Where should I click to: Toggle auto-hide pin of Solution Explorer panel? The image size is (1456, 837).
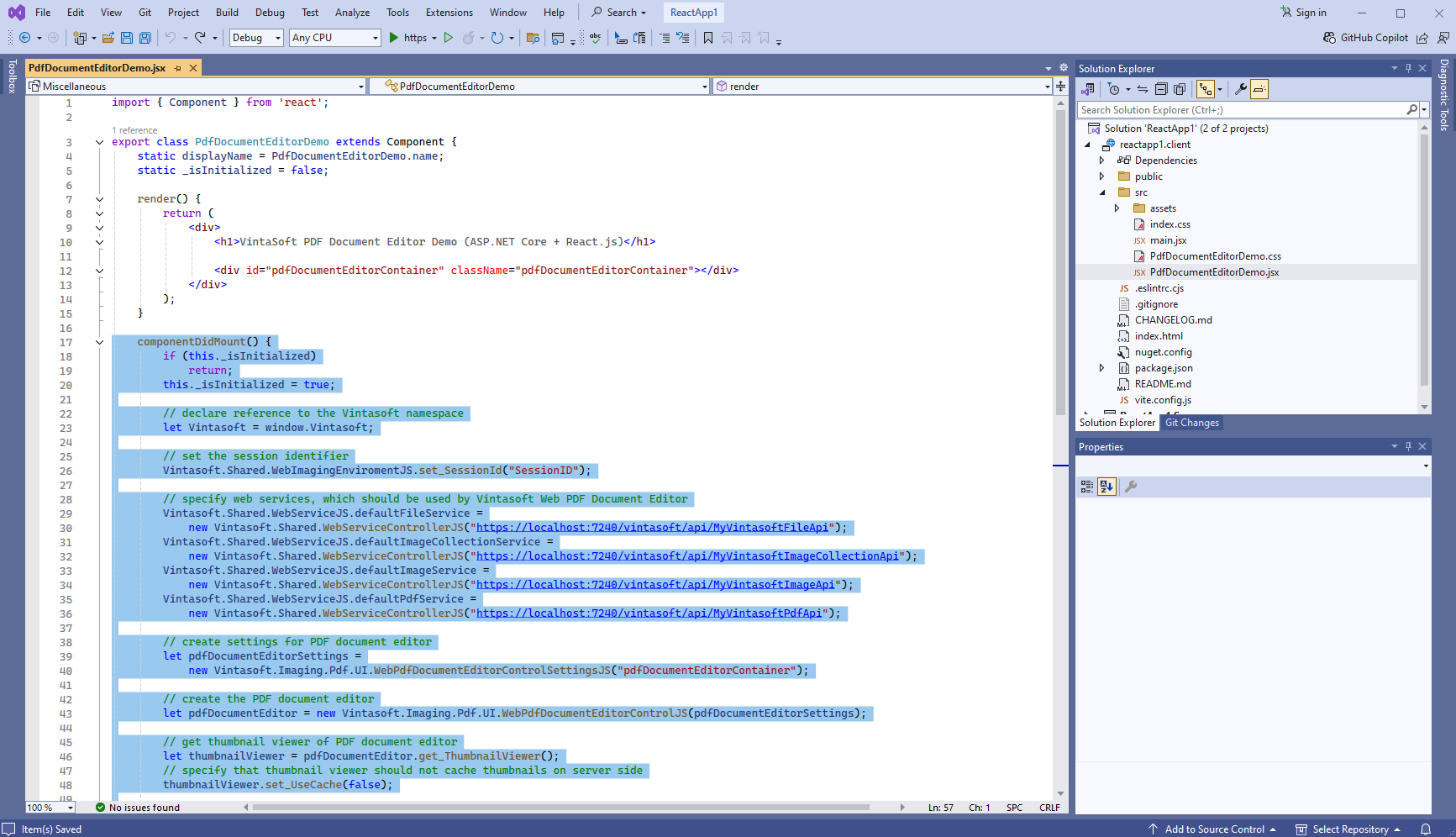click(1408, 68)
